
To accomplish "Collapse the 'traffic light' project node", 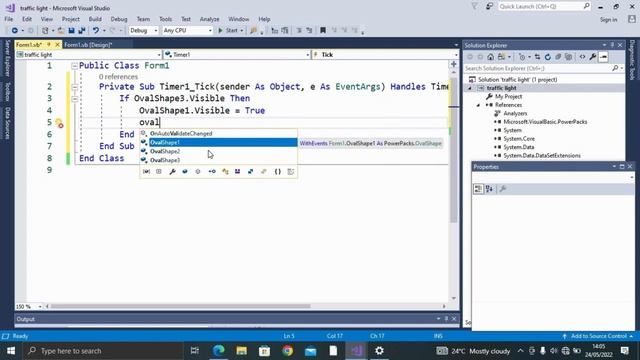I will pos(469,88).
